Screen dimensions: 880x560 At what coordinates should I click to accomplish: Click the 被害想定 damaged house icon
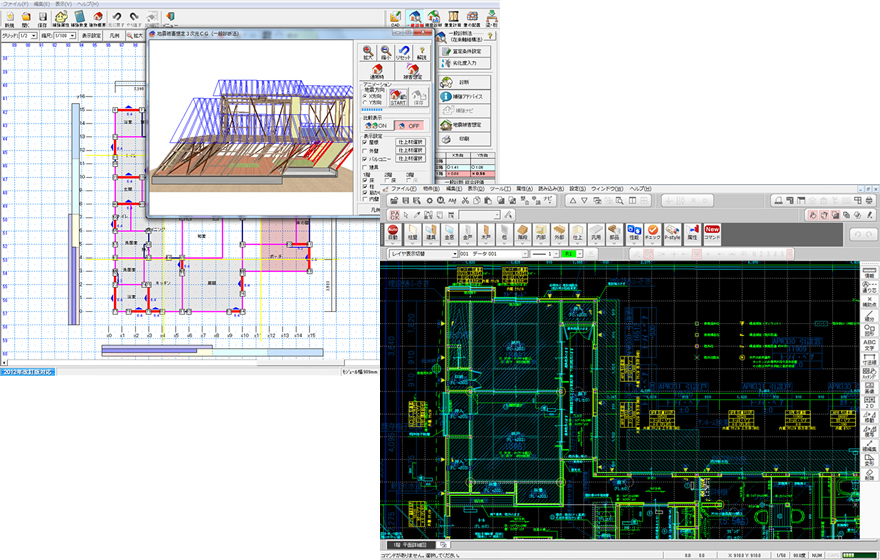point(412,71)
